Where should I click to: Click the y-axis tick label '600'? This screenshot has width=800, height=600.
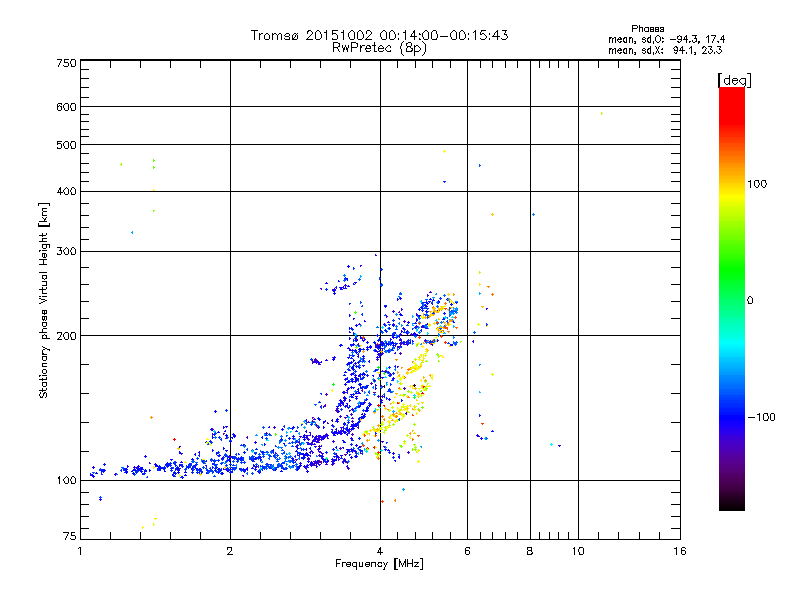[66, 107]
